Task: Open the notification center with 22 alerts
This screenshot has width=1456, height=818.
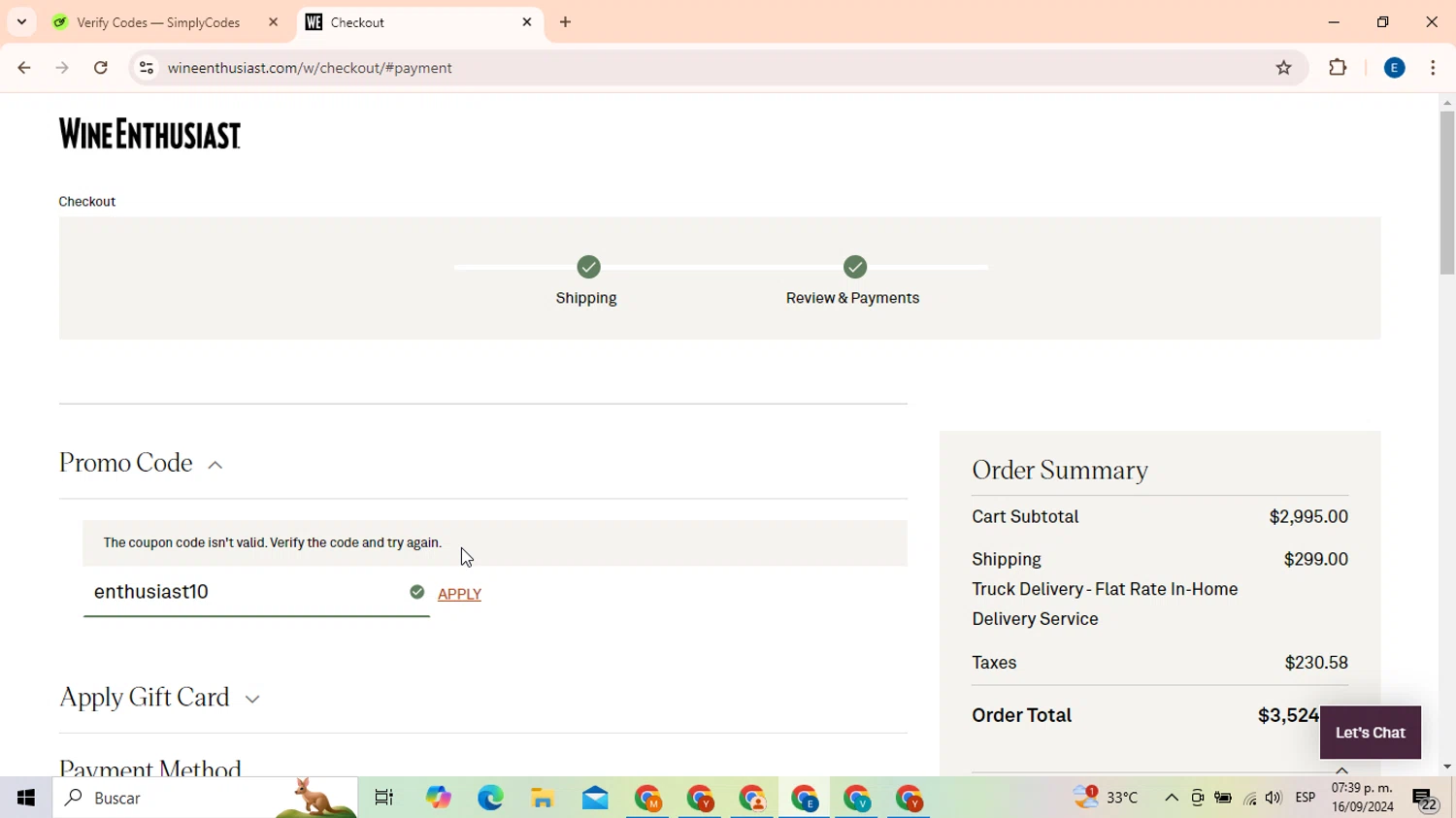Action: tap(1426, 799)
